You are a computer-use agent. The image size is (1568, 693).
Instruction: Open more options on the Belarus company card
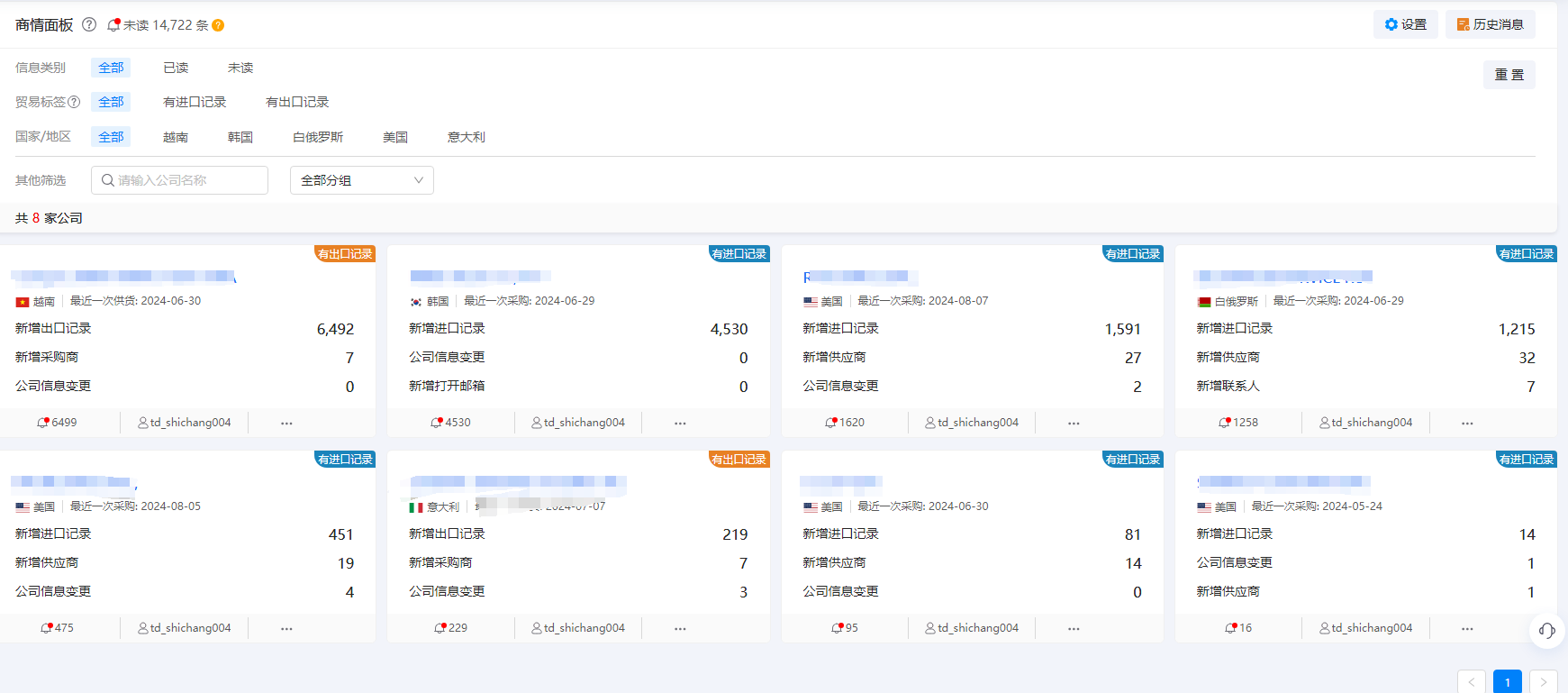click(1467, 423)
